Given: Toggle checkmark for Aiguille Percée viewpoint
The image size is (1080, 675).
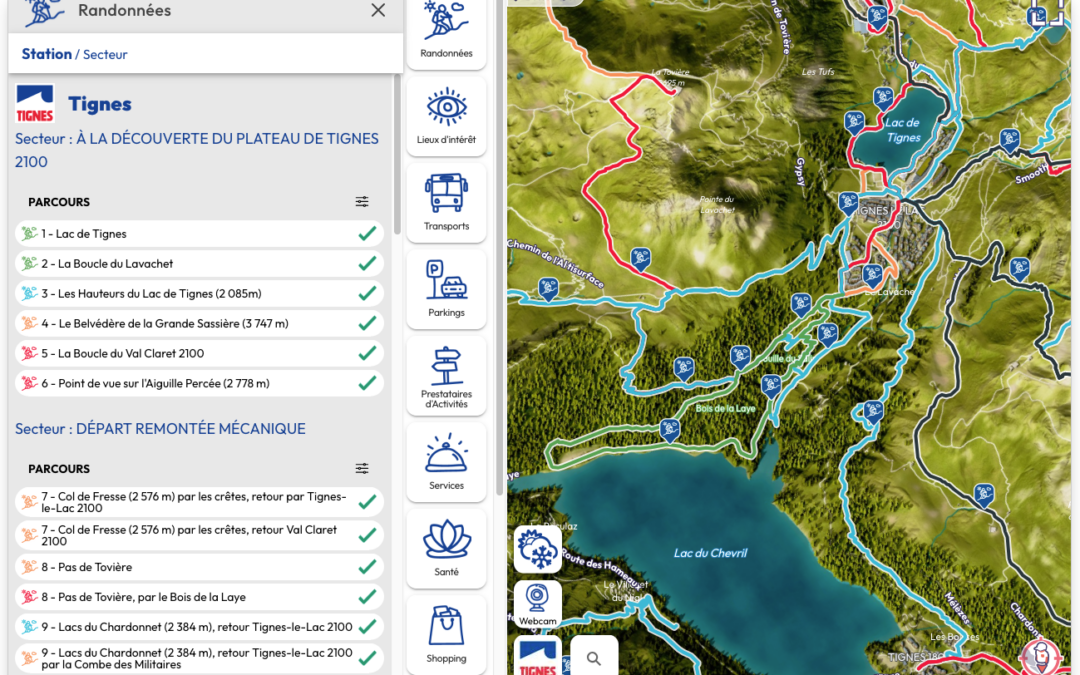Looking at the screenshot, I should coord(367,383).
